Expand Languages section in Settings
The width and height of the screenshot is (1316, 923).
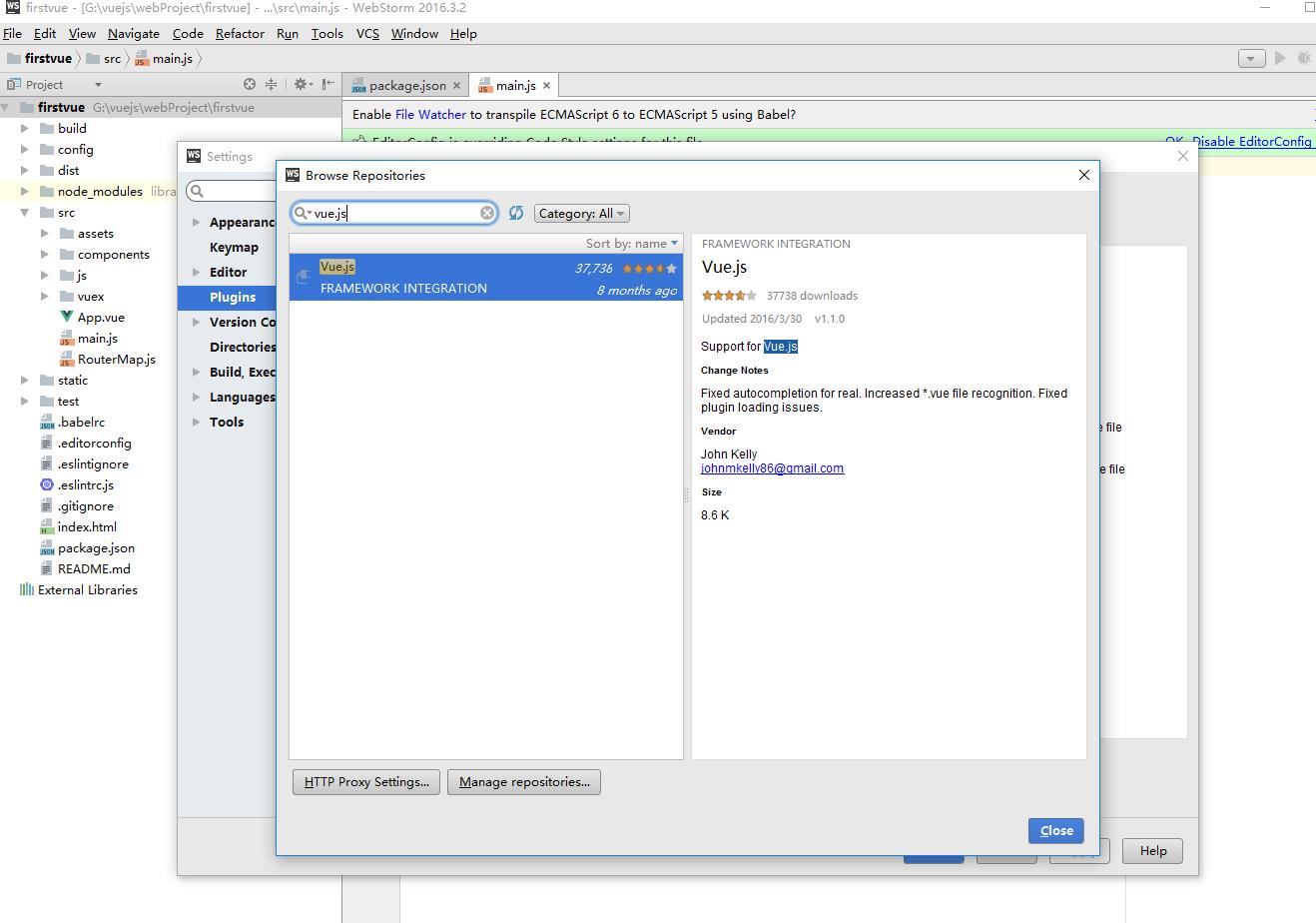click(197, 398)
